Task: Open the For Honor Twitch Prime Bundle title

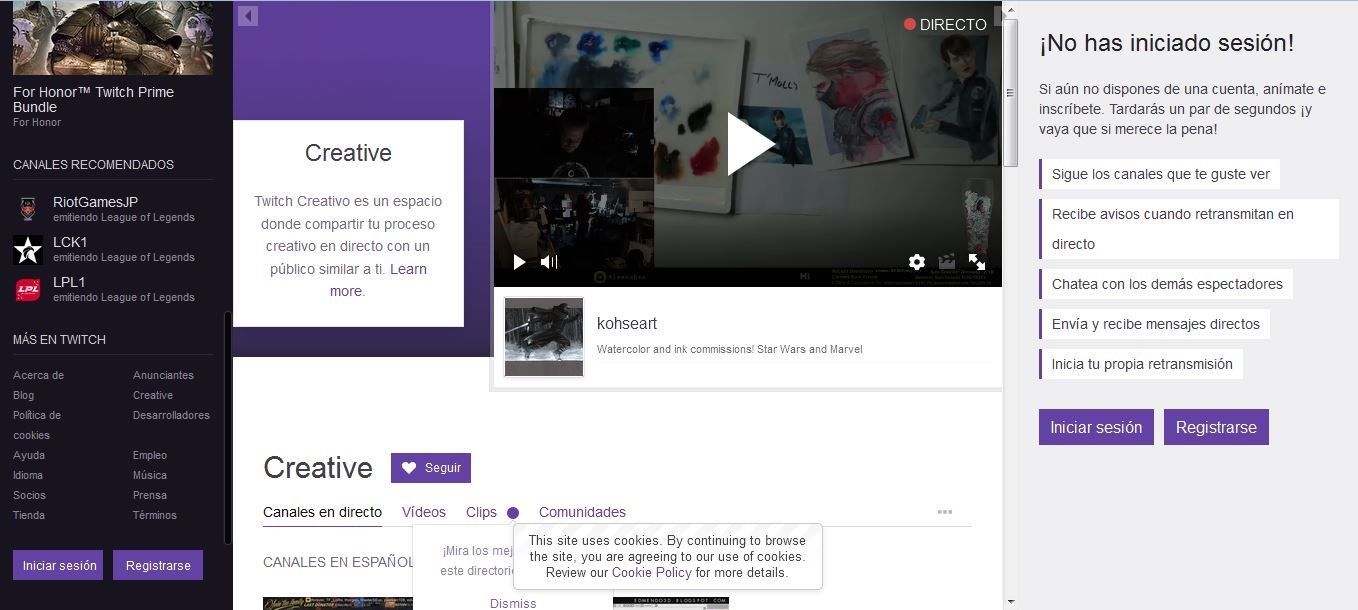Action: click(x=93, y=99)
